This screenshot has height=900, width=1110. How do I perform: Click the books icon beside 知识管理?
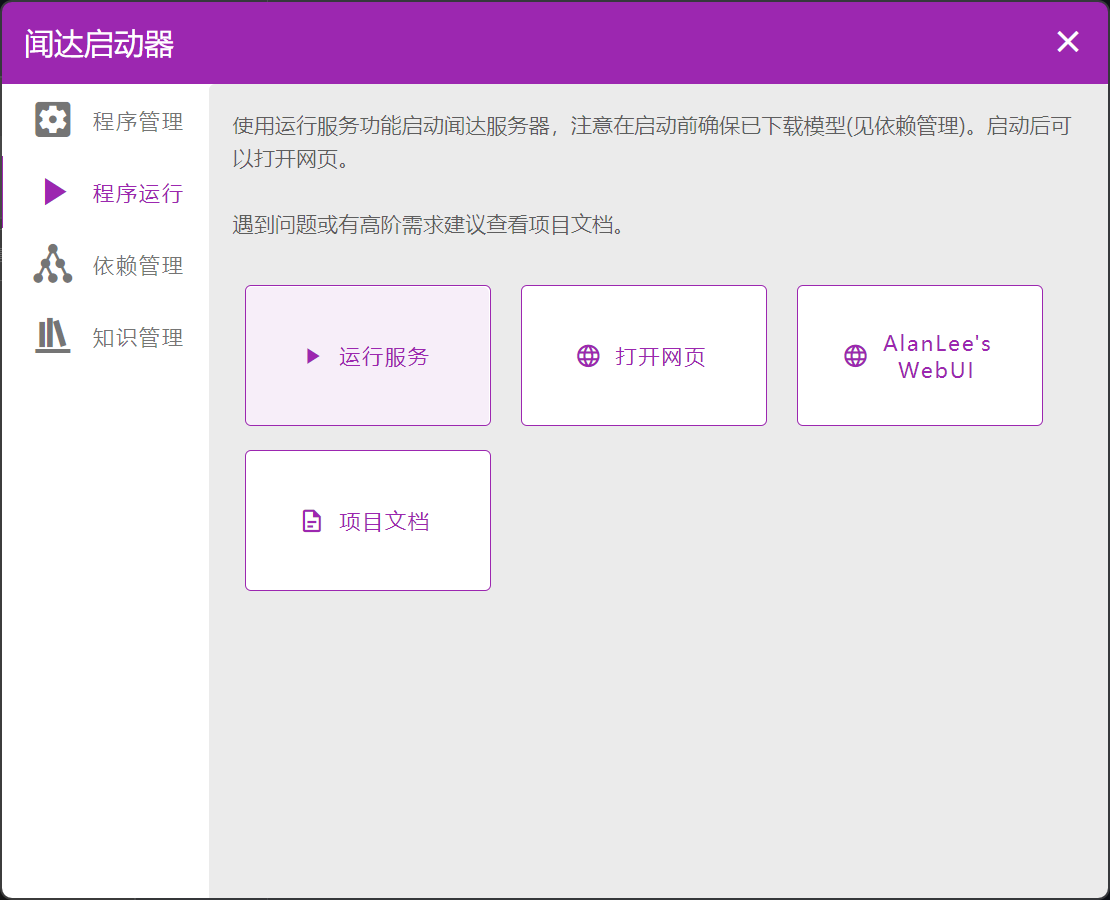53,336
